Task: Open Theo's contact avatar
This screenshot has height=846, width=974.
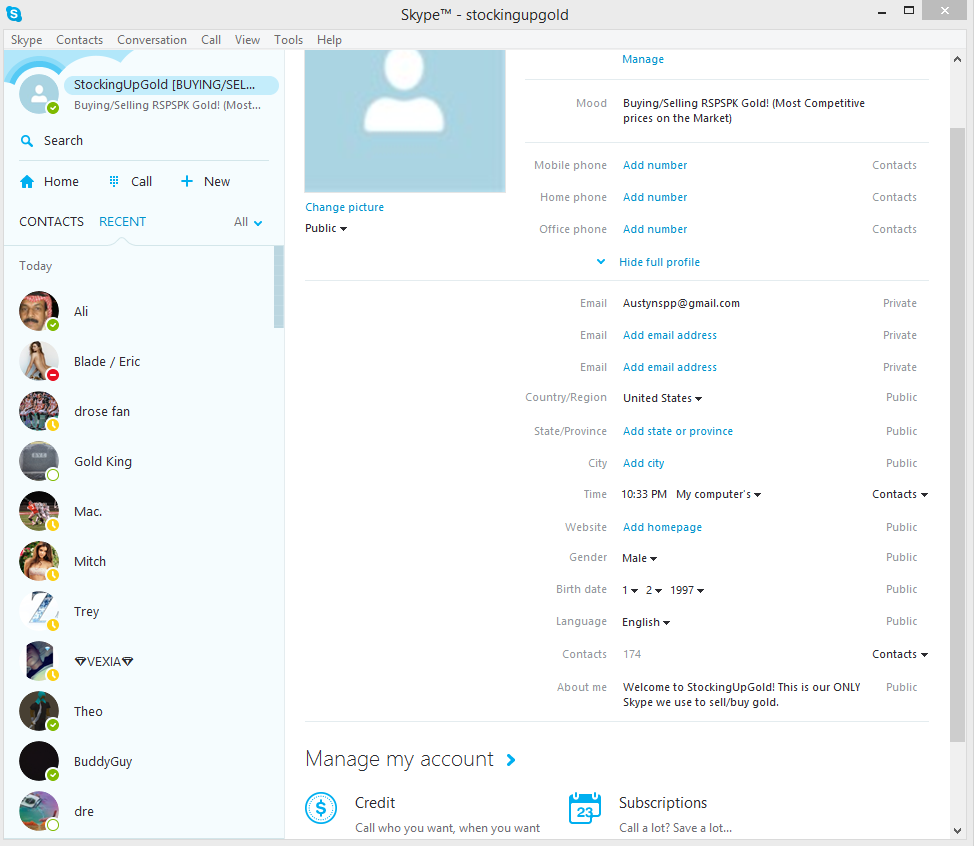Action: 39,711
